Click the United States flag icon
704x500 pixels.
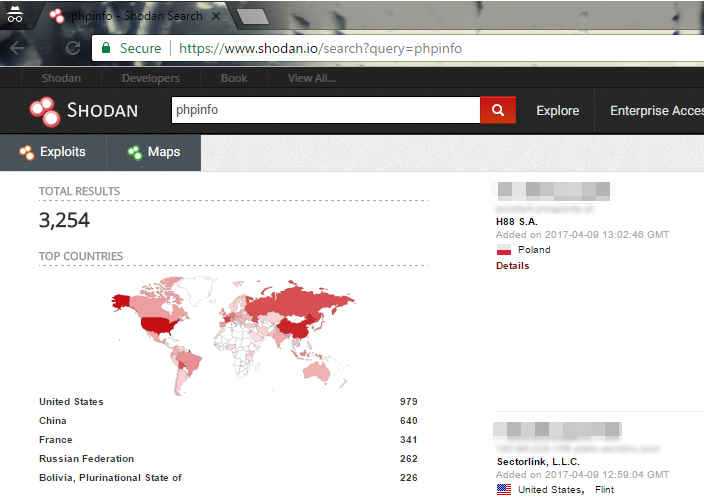tap(504, 490)
